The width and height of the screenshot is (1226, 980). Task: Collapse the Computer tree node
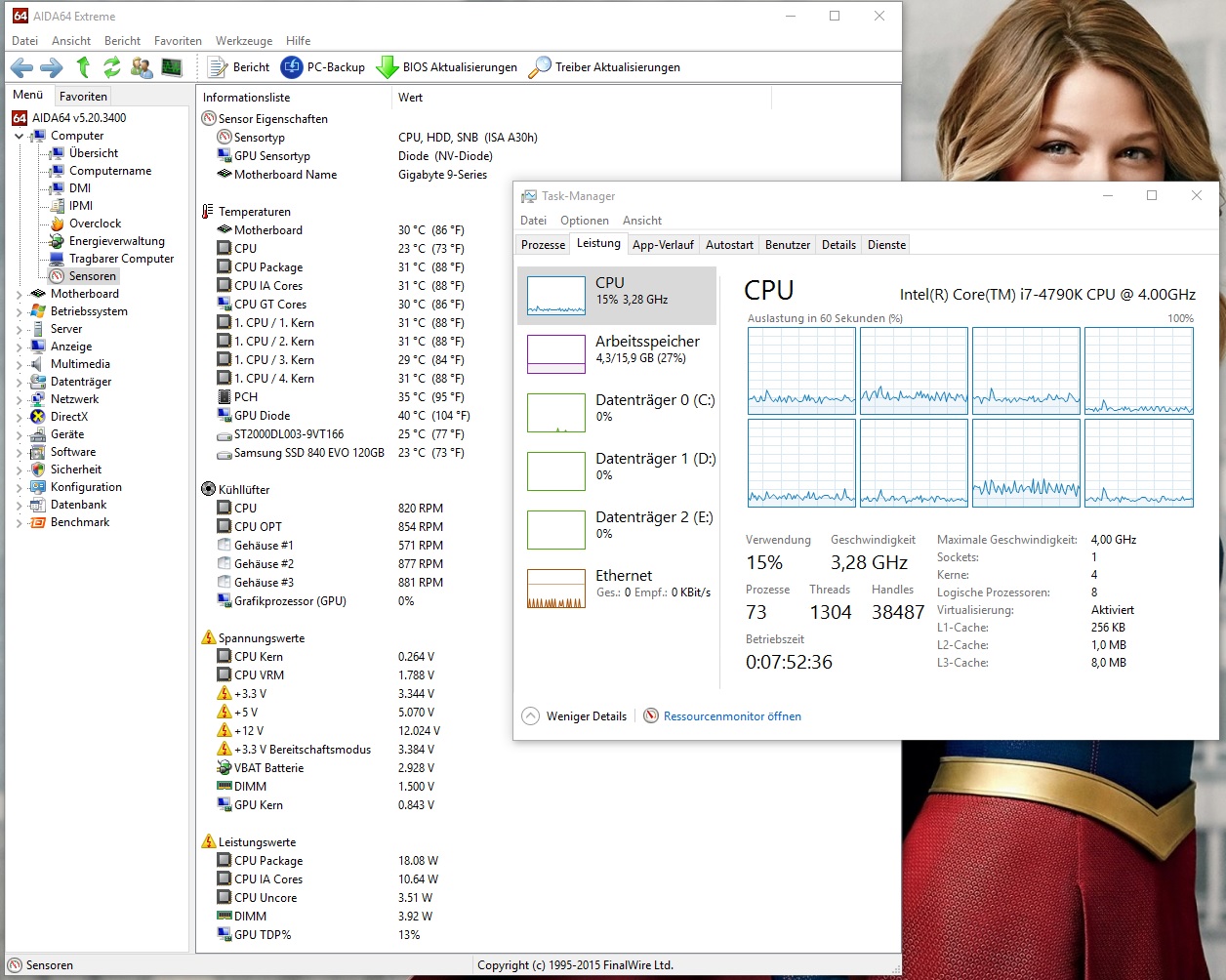pyautogui.click(x=20, y=137)
